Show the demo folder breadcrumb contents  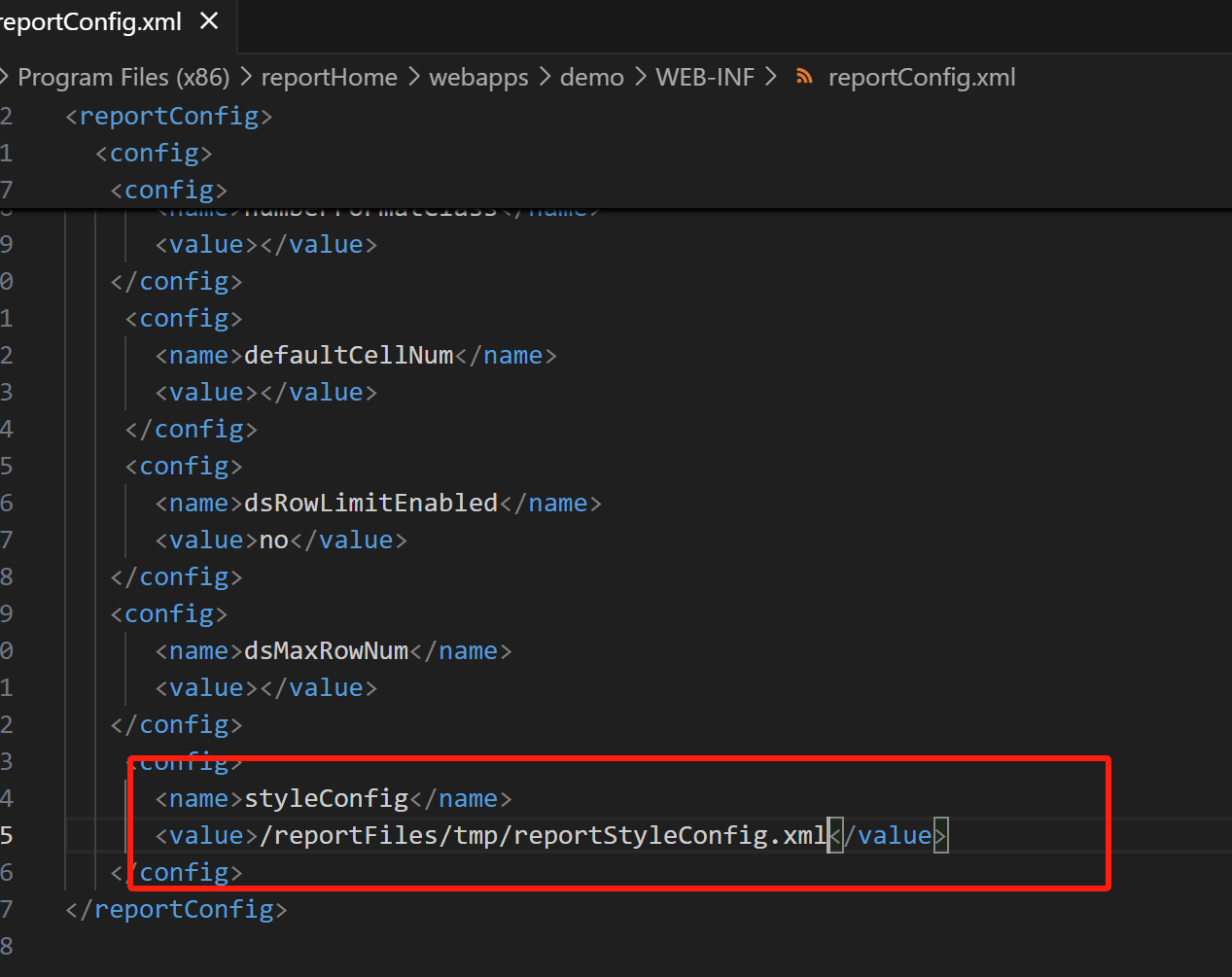(x=591, y=78)
